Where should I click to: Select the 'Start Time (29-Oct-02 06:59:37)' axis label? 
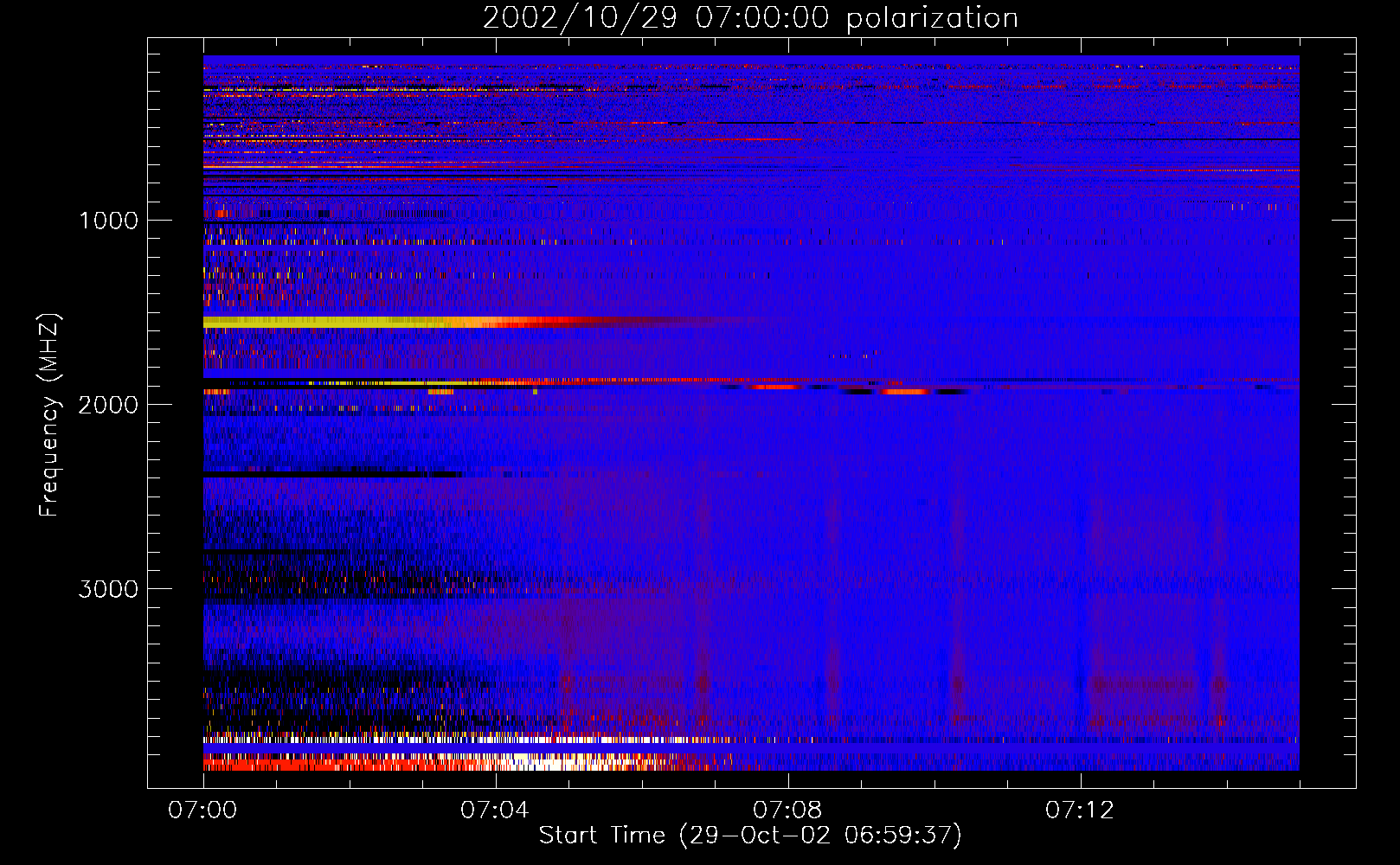pos(750,836)
